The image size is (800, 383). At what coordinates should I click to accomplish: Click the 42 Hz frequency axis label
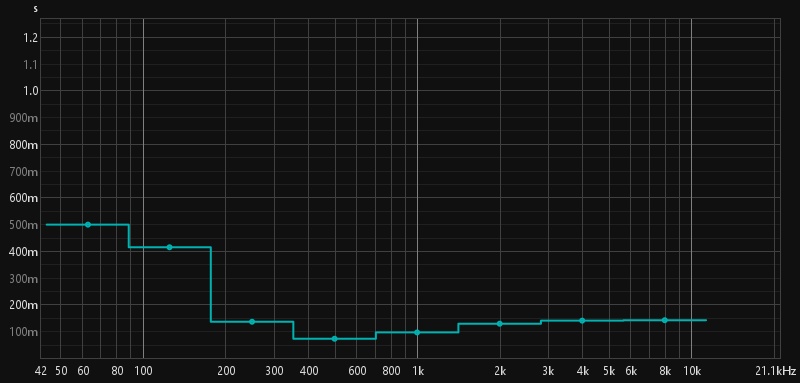[x=41, y=371]
